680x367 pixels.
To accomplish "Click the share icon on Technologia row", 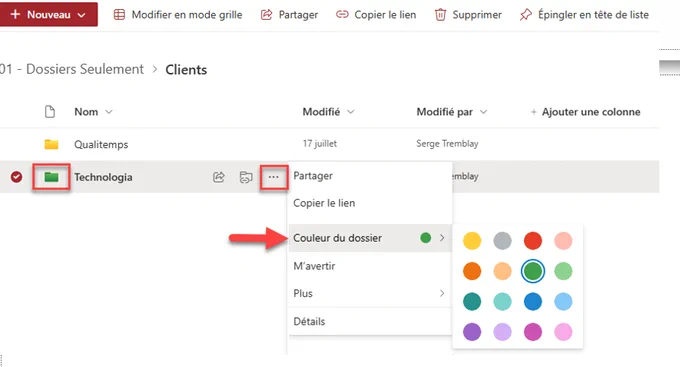I will (219, 177).
